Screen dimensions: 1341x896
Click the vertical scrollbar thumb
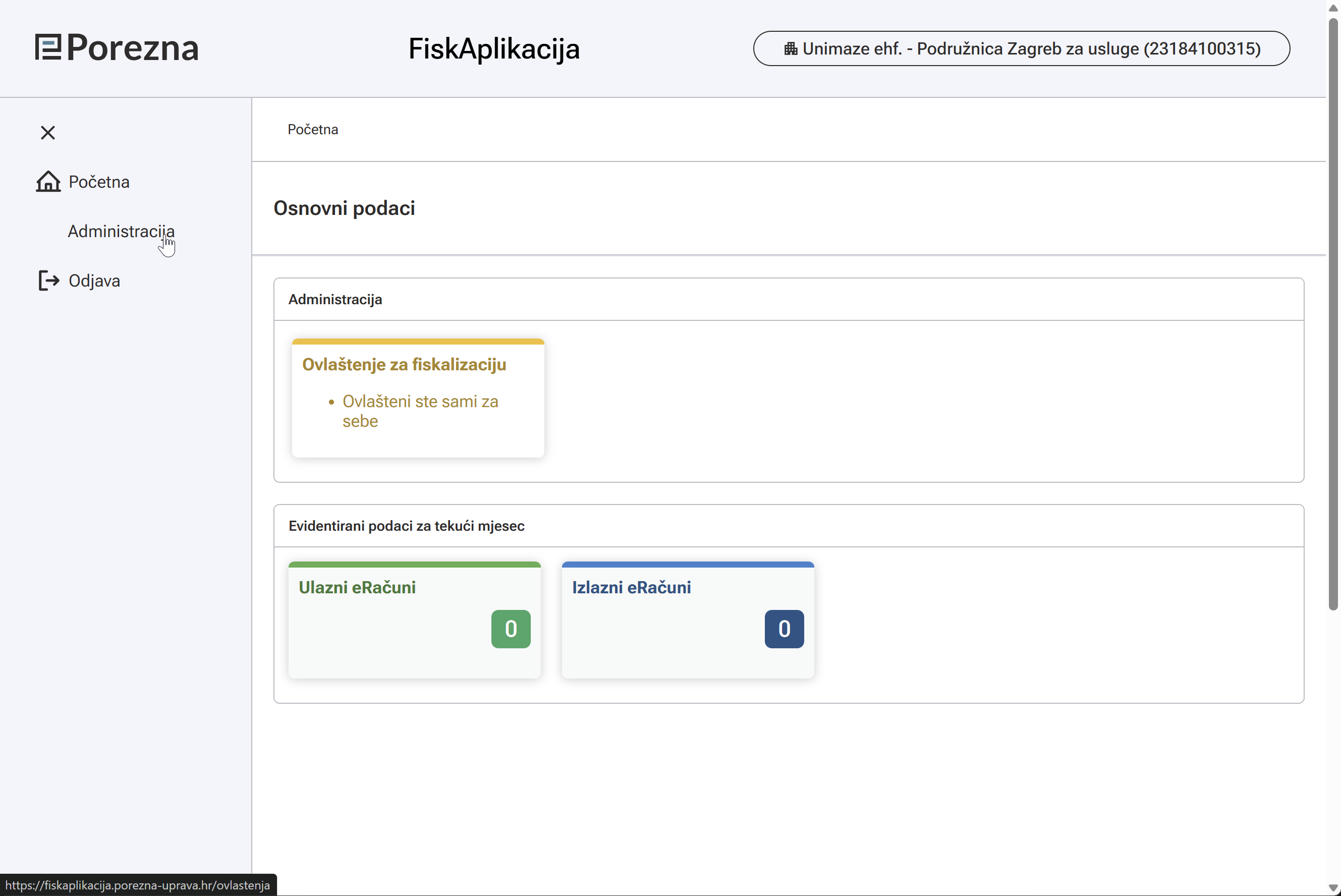(1333, 314)
